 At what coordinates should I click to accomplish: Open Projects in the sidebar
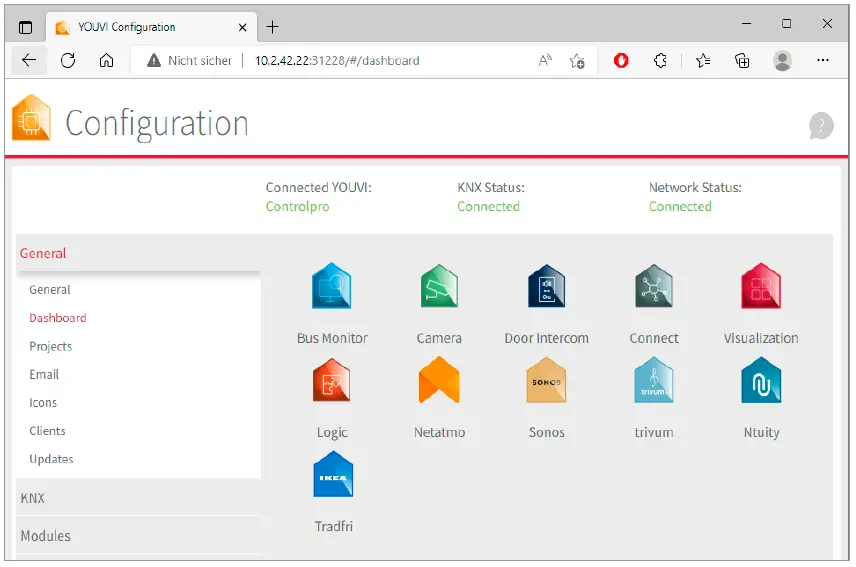coord(50,347)
